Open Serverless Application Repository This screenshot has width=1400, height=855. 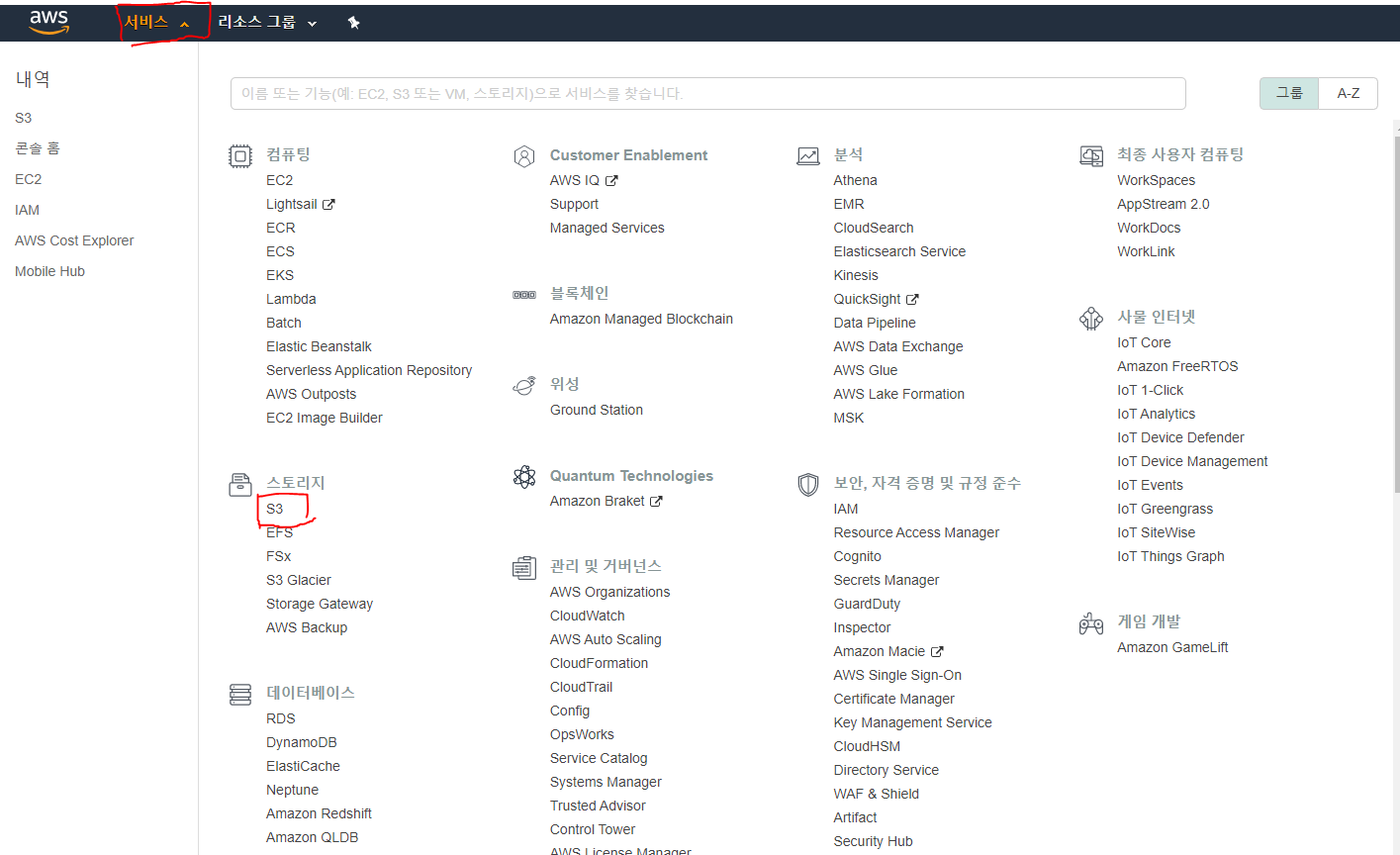(369, 370)
